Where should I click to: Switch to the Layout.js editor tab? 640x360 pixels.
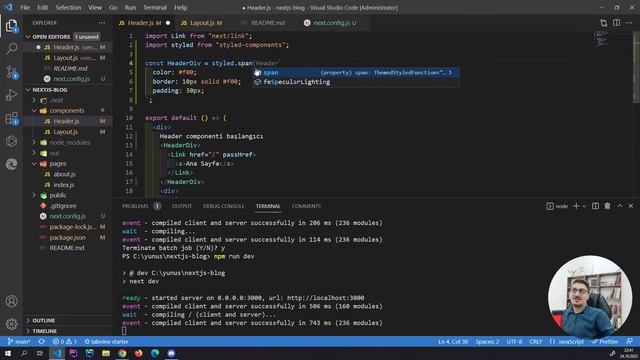201,23
